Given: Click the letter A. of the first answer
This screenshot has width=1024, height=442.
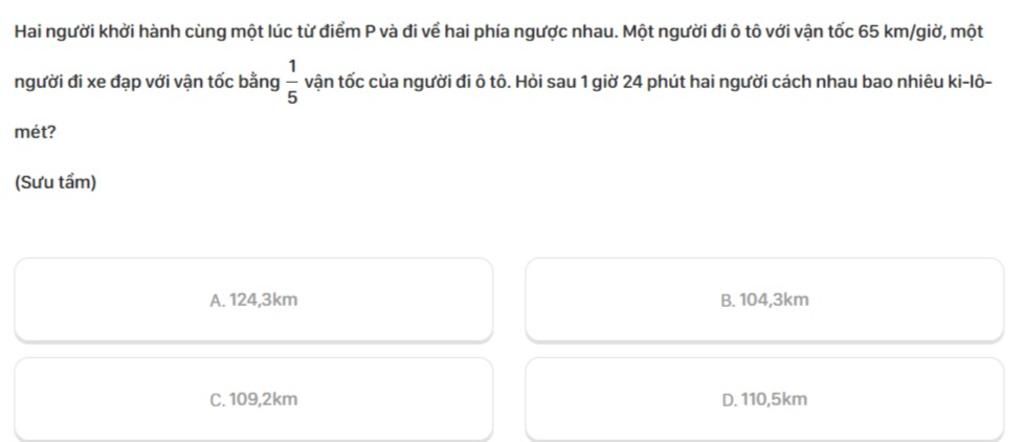Looking at the screenshot, I should pos(218,300).
